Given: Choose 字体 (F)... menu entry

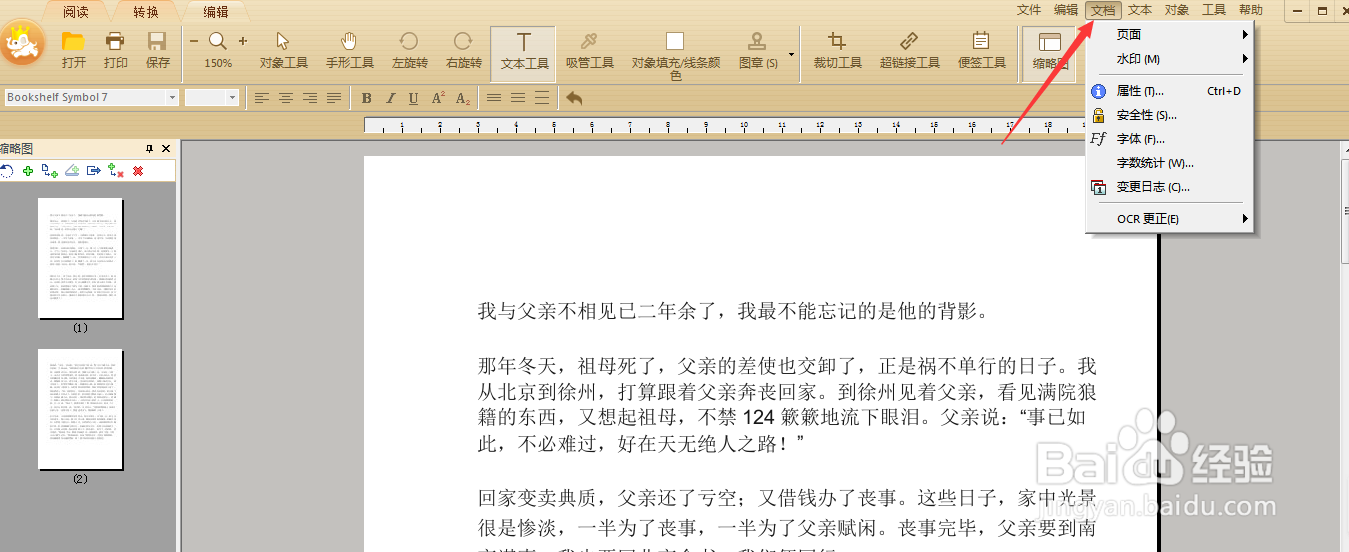Looking at the screenshot, I should (1170, 139).
